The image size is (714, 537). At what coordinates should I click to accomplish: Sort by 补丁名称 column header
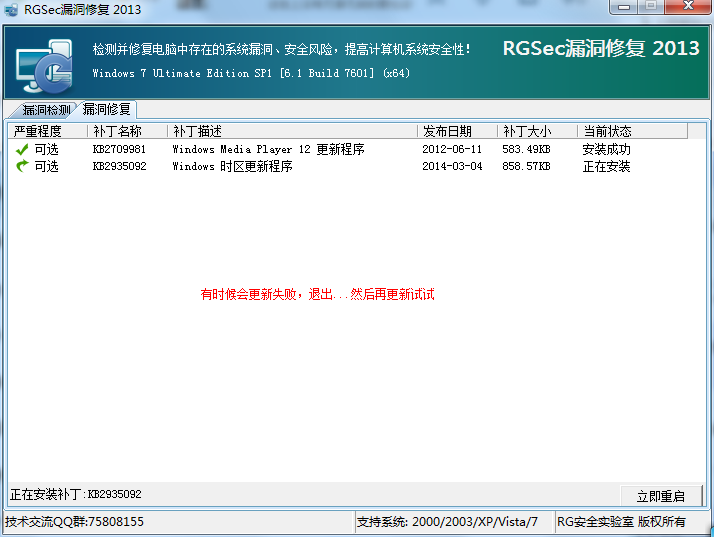pyautogui.click(x=127, y=131)
